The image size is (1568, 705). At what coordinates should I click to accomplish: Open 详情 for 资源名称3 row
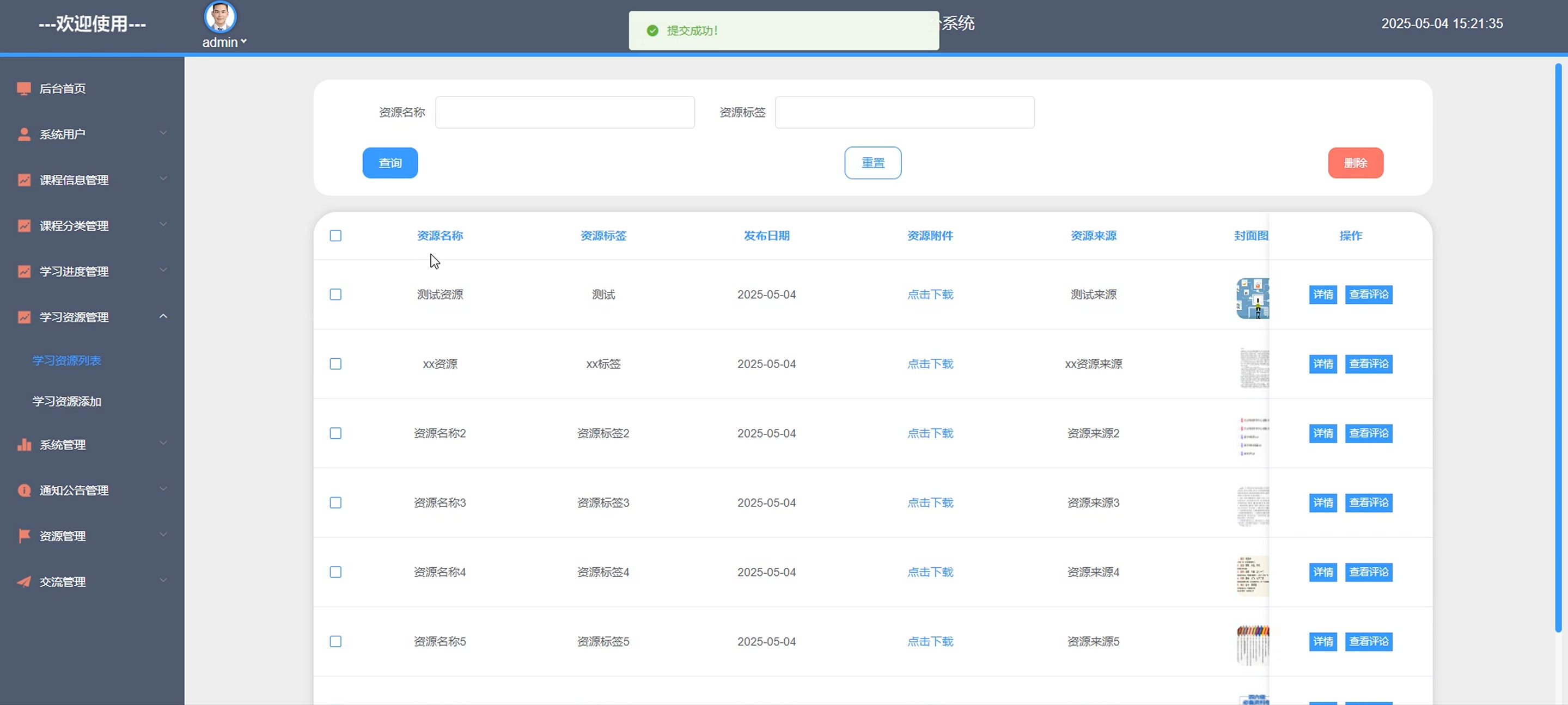1323,502
